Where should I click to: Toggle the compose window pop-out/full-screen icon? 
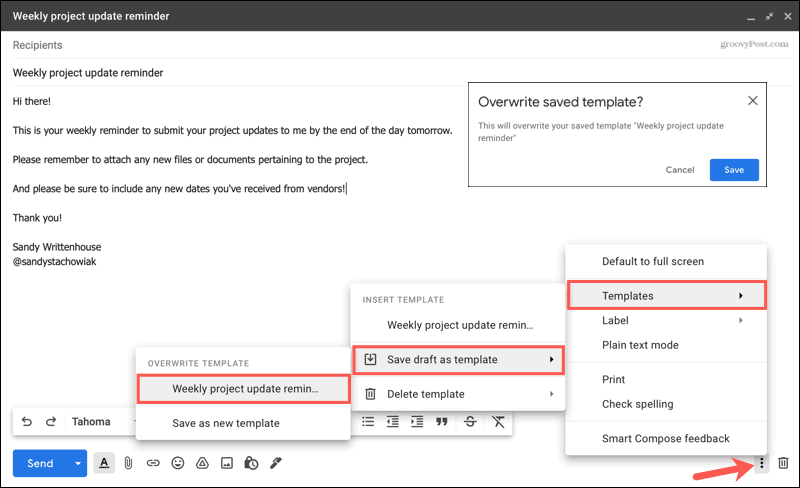[x=769, y=16]
